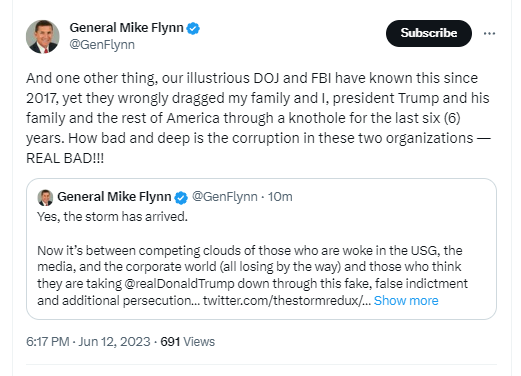Click the Subscribe button
This screenshot has height=376, width=521.
[x=429, y=33]
